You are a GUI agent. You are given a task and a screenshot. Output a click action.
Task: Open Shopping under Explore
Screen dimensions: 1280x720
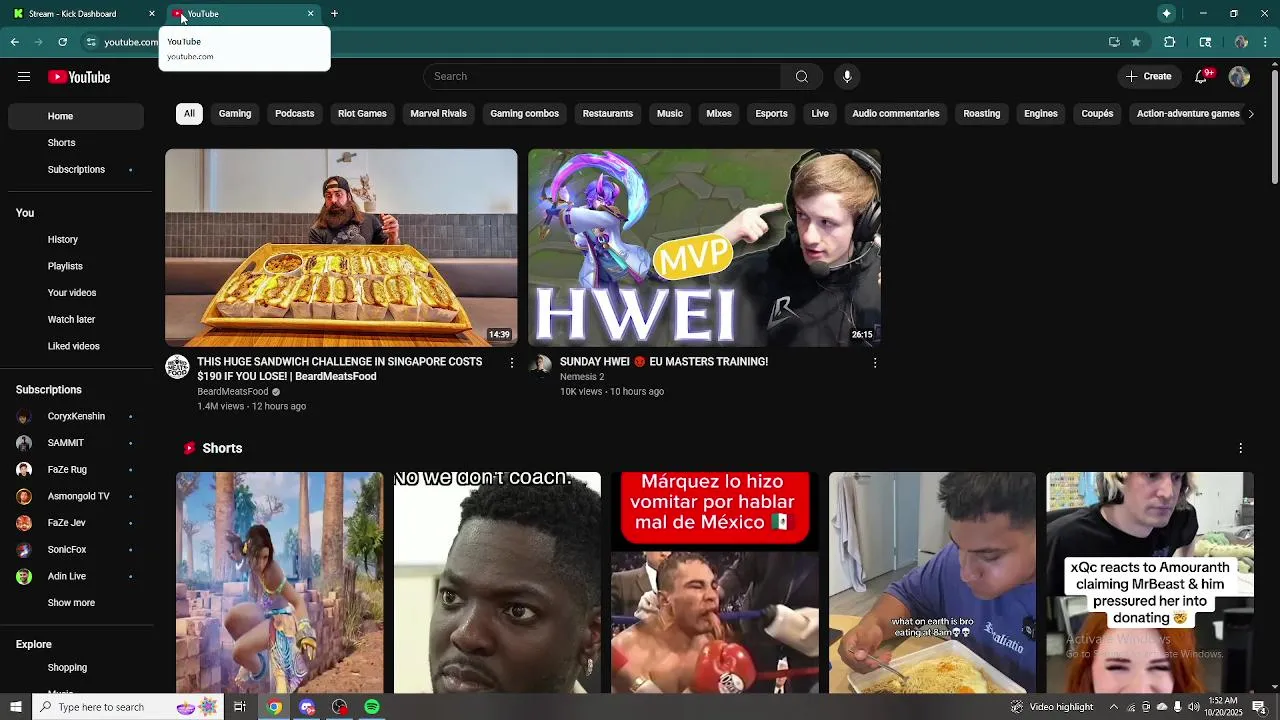pos(76,668)
